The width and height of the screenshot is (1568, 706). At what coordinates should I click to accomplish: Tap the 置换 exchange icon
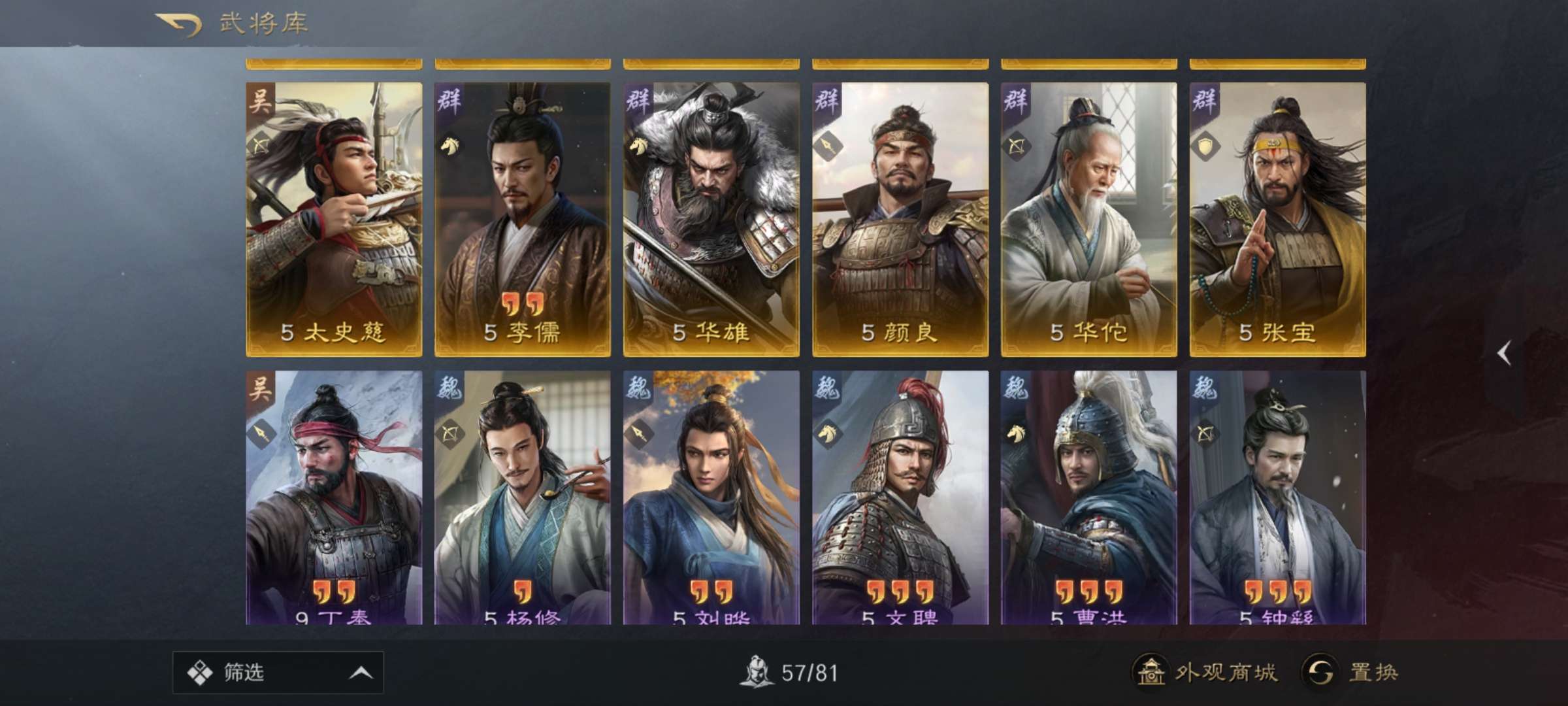point(1320,672)
